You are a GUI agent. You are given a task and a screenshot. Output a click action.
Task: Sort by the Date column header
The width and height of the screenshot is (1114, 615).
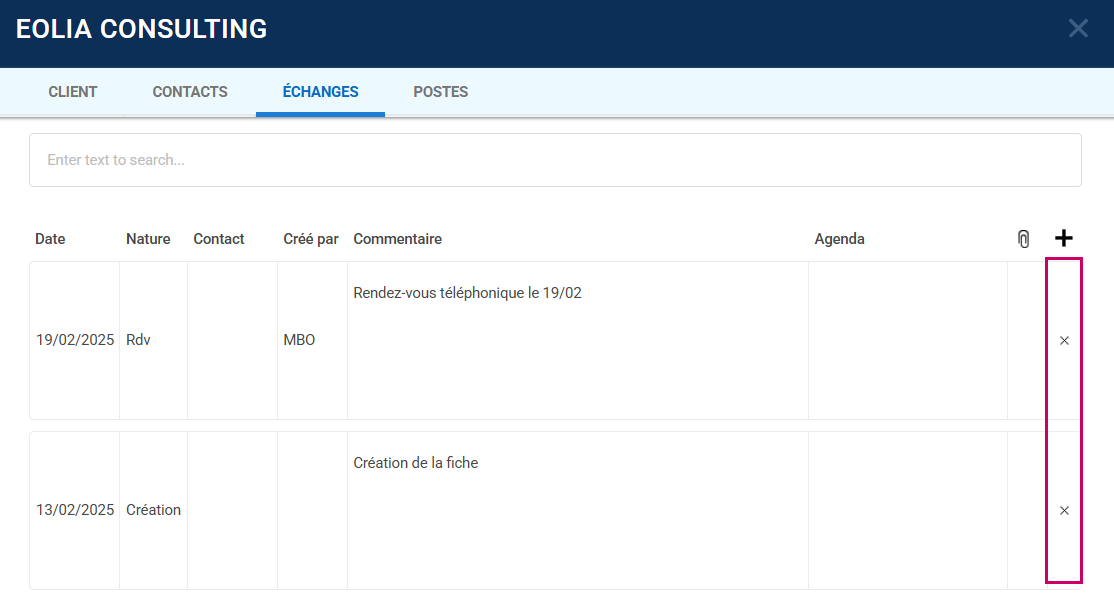click(x=50, y=239)
